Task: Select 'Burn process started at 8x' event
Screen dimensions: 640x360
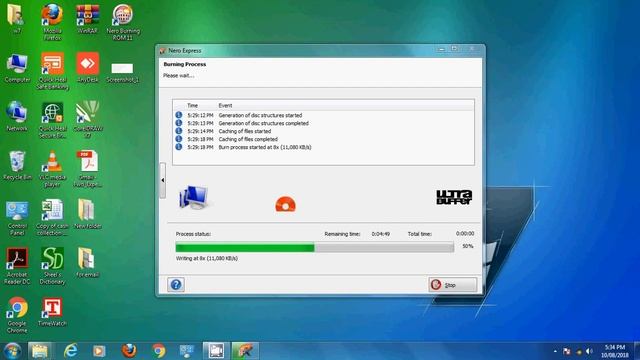Action: click(x=265, y=147)
